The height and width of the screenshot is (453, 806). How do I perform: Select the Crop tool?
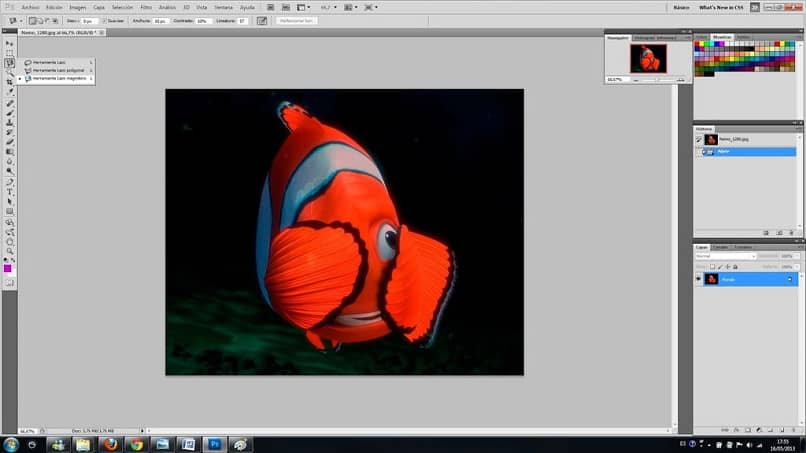[10, 82]
